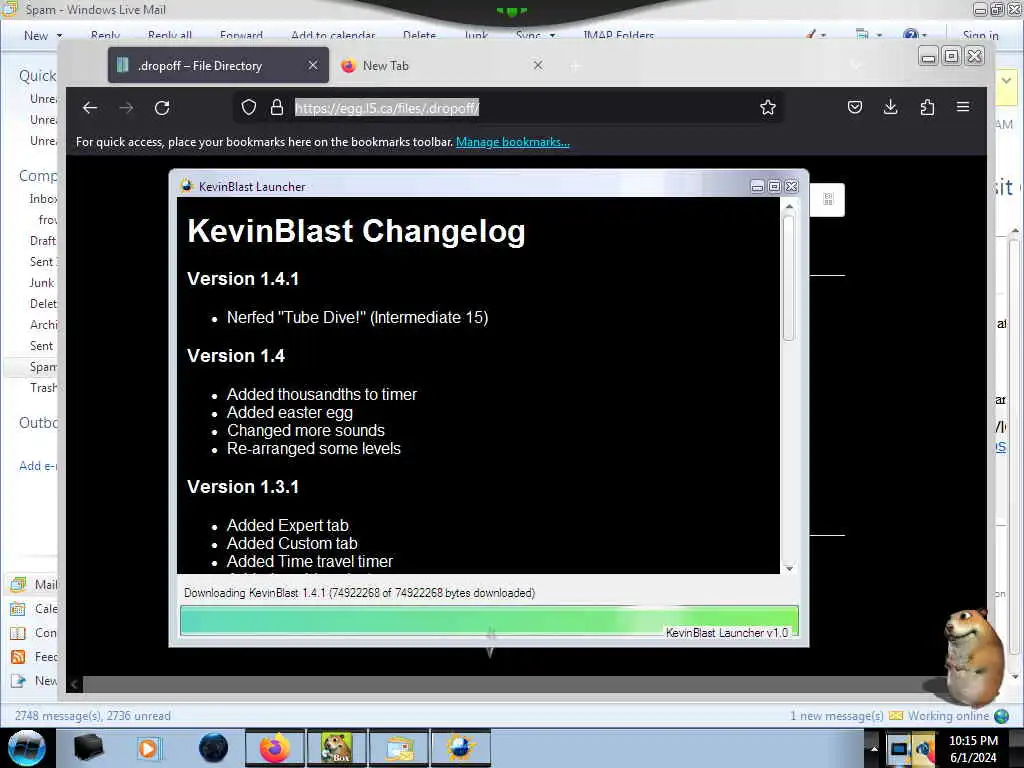The width and height of the screenshot is (1024, 768).
Task: Open the media player taskbar icon
Action: click(x=150, y=748)
